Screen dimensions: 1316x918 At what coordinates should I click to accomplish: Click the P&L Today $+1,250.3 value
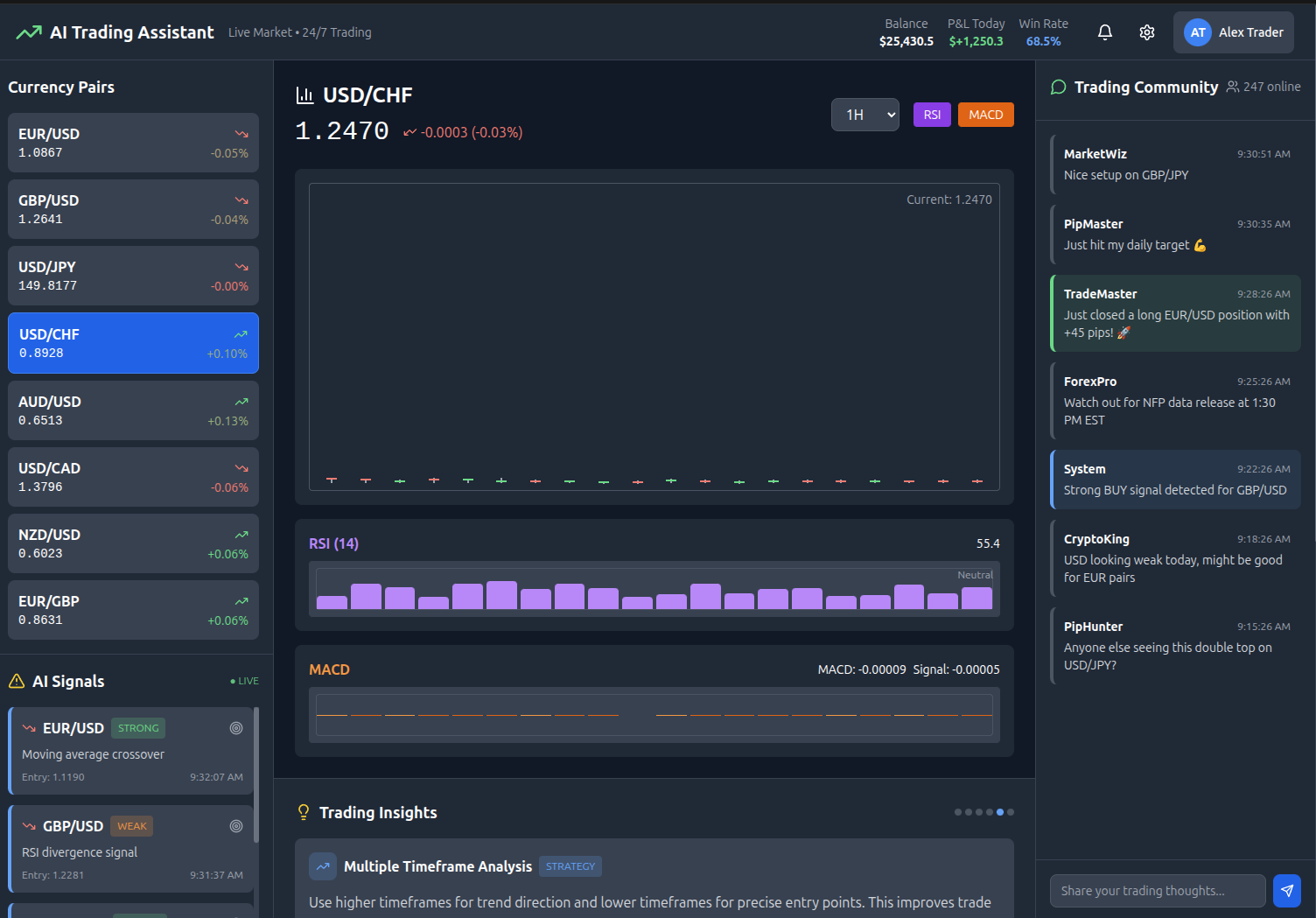coord(976,41)
